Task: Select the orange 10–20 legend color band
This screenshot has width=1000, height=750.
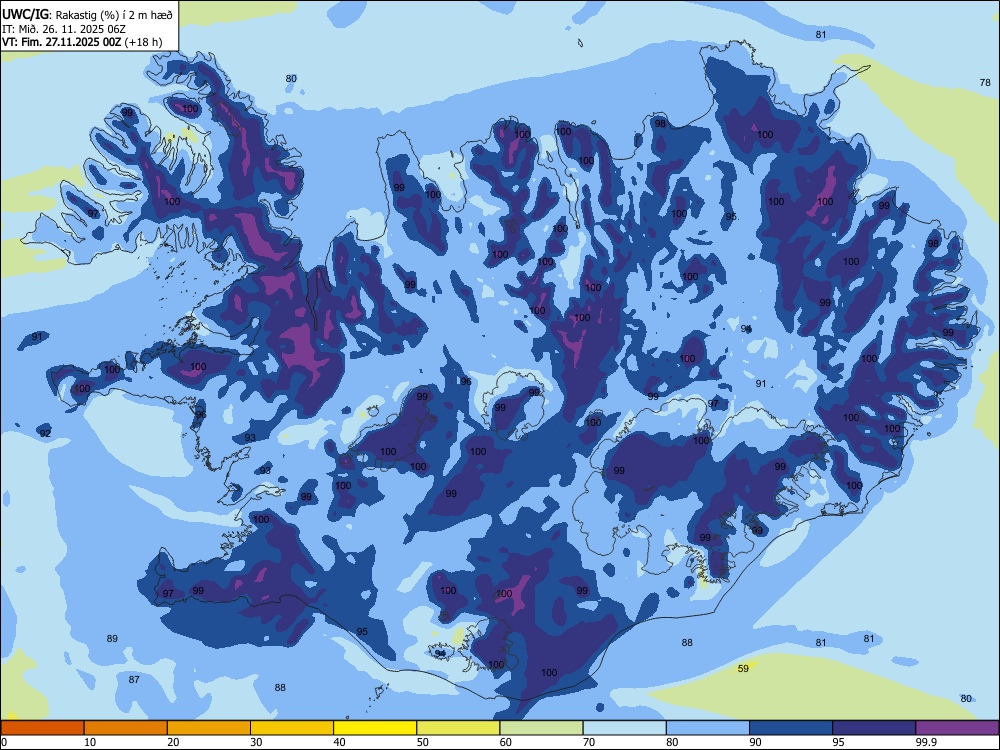Action: point(126,728)
